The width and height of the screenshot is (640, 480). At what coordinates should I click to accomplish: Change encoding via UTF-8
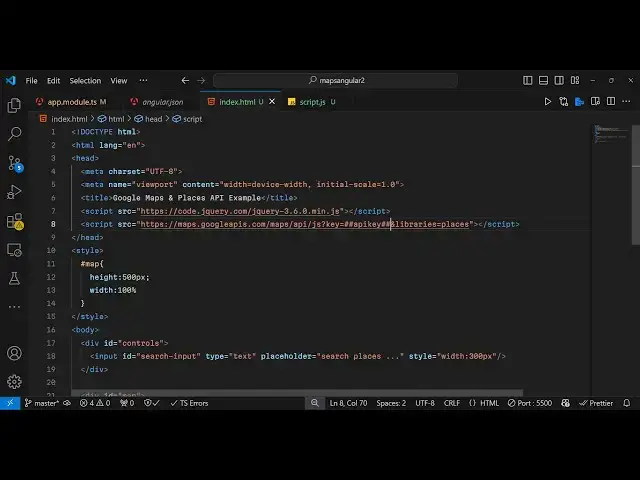pos(425,403)
